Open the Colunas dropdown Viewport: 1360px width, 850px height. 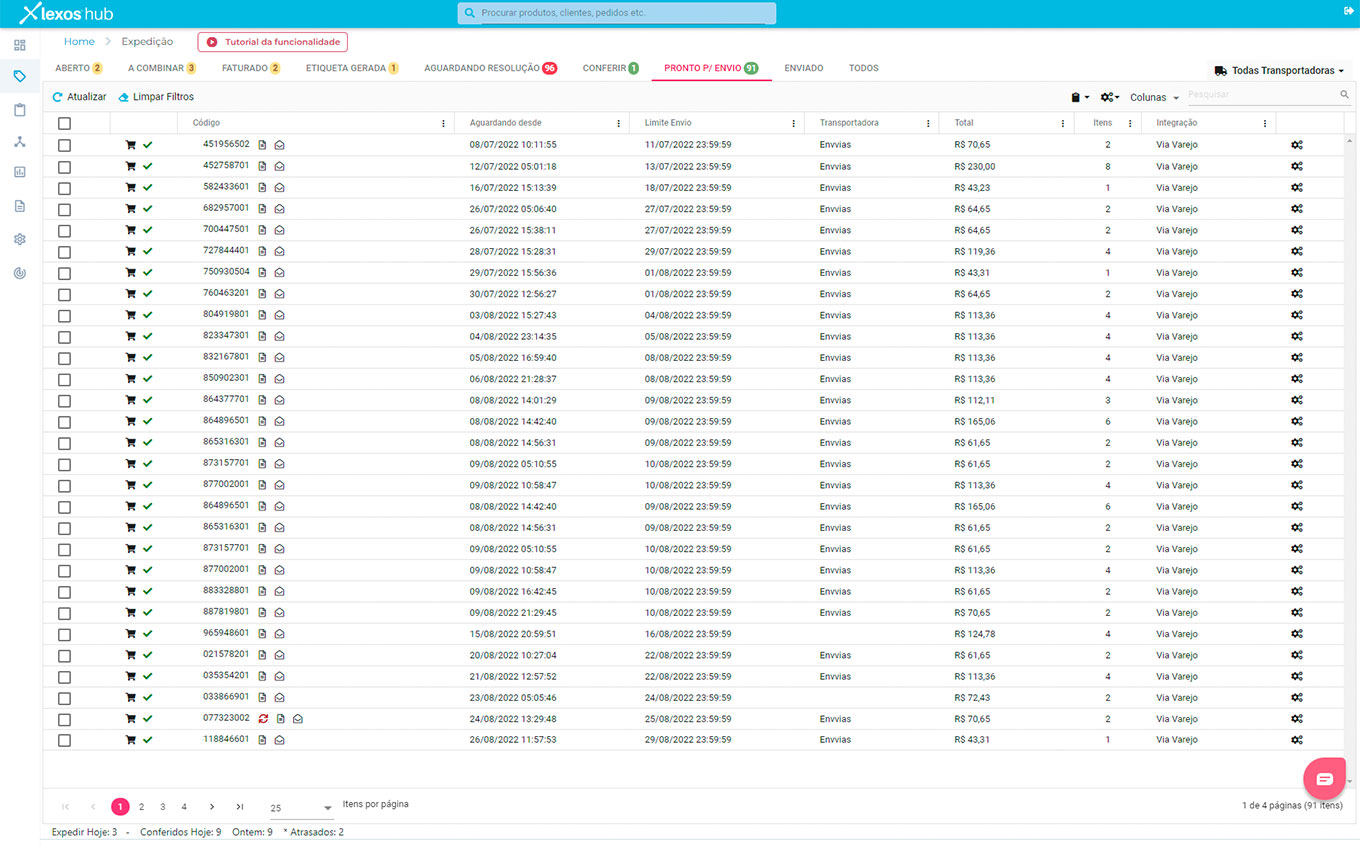[1154, 98]
